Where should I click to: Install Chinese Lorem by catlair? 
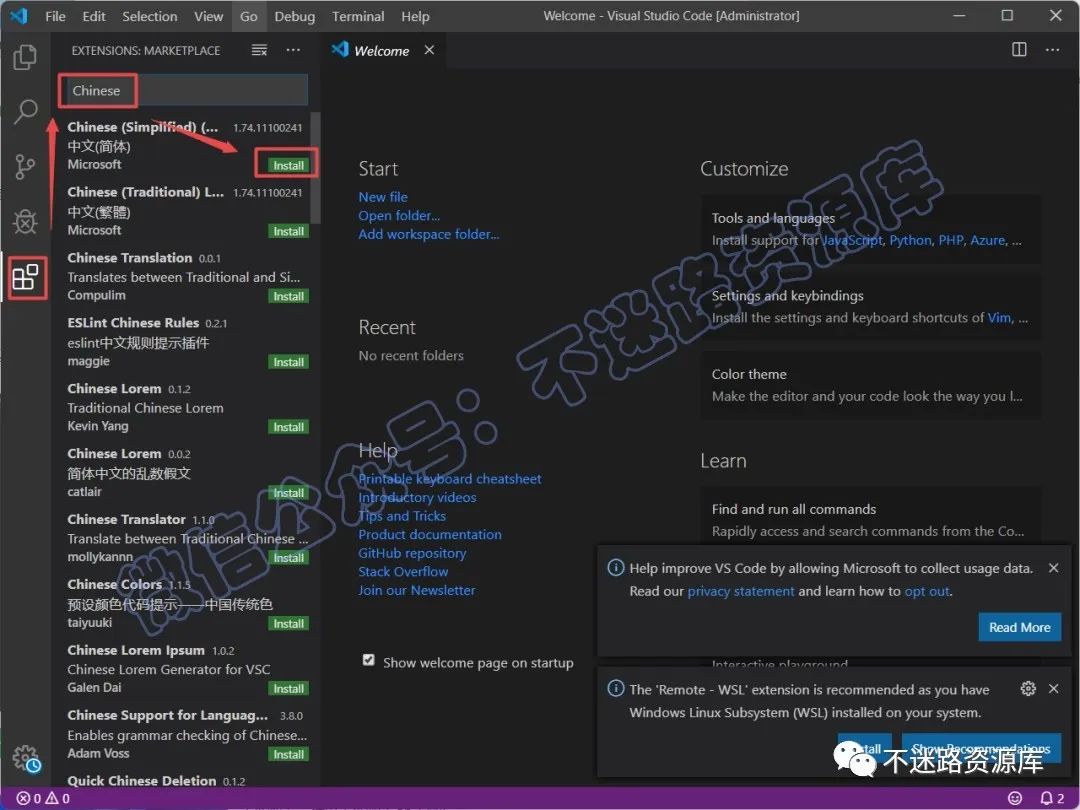[288, 493]
